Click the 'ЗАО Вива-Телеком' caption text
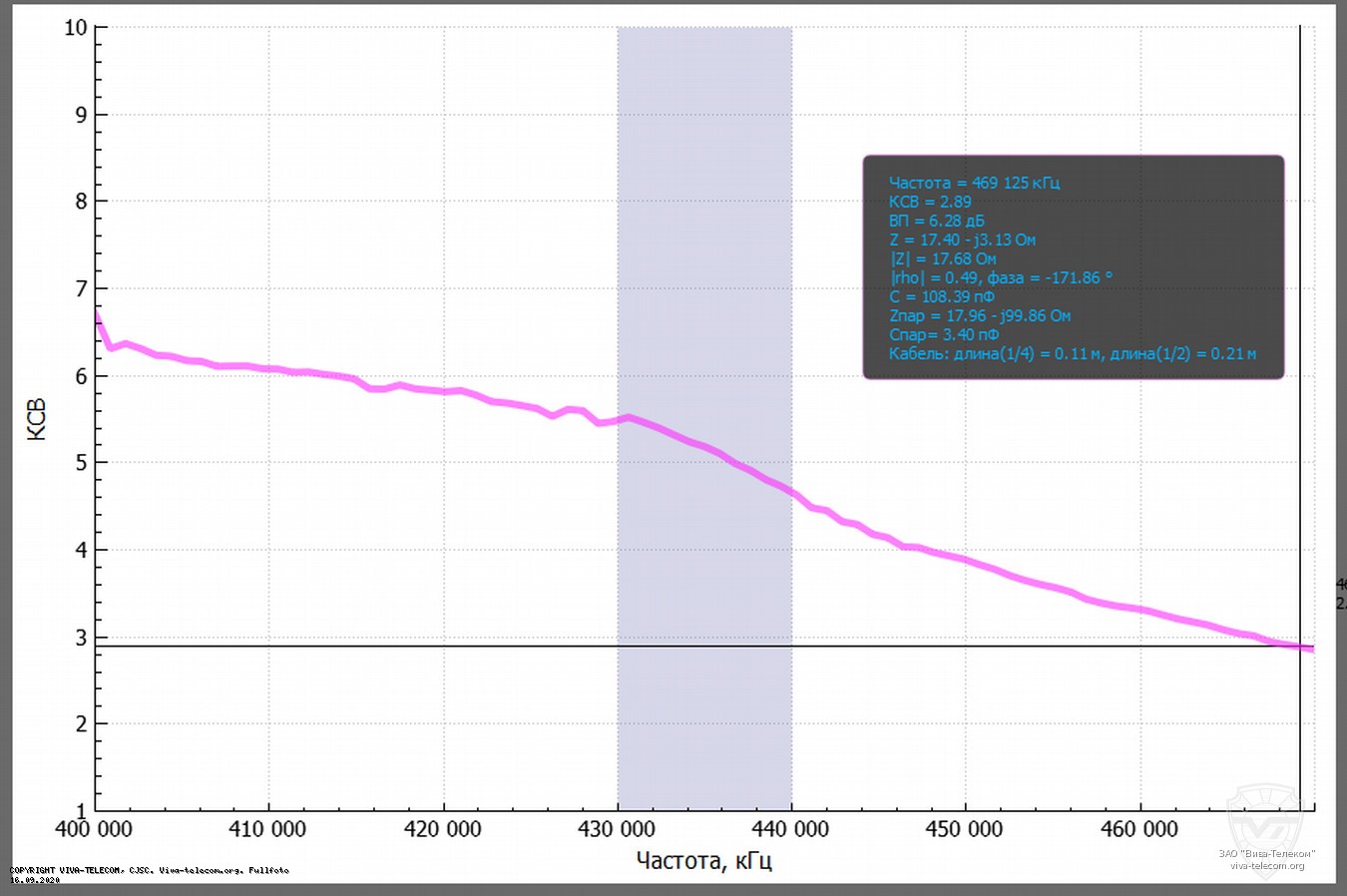 coord(1266,853)
